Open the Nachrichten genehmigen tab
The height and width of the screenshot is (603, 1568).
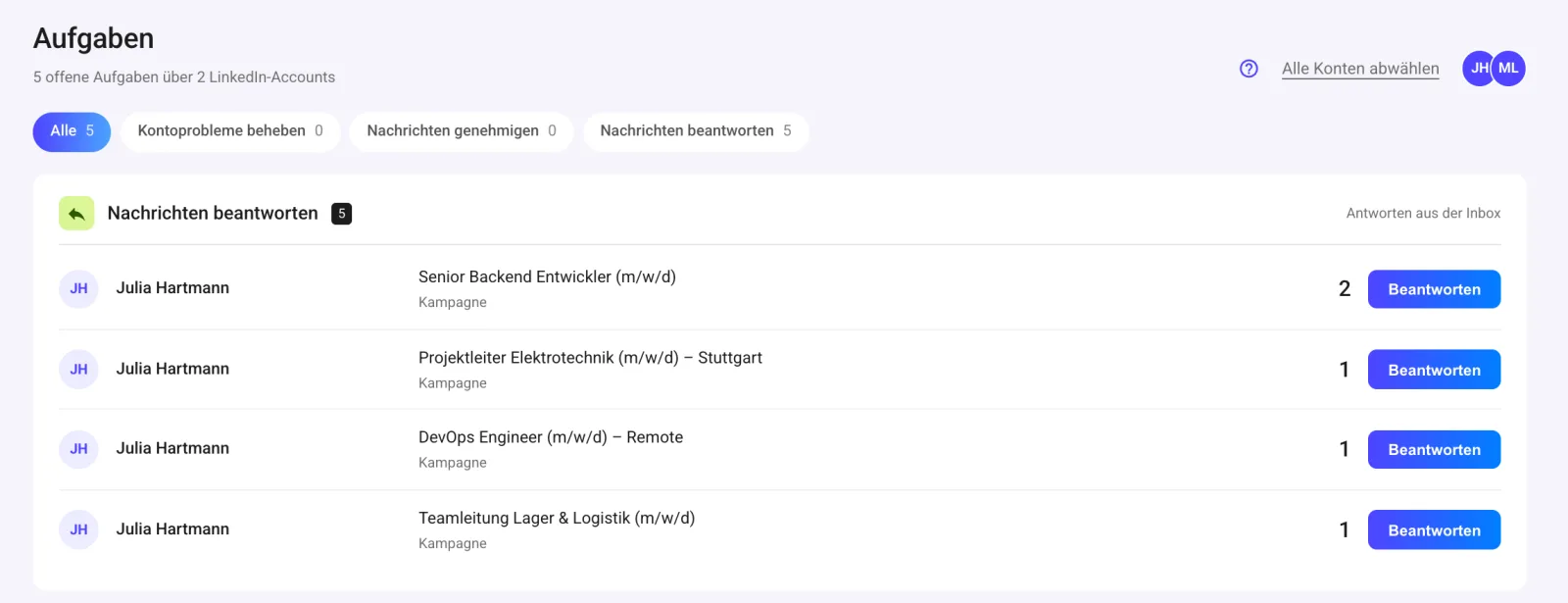point(462,131)
